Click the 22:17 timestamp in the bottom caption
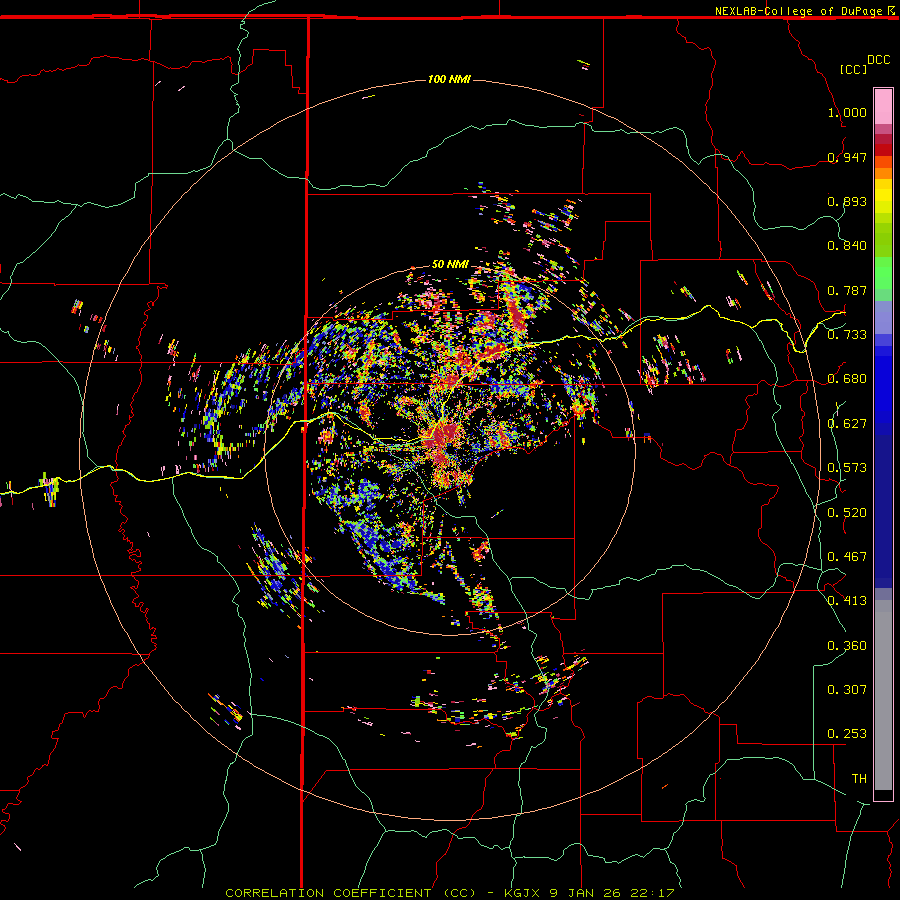 (652, 893)
